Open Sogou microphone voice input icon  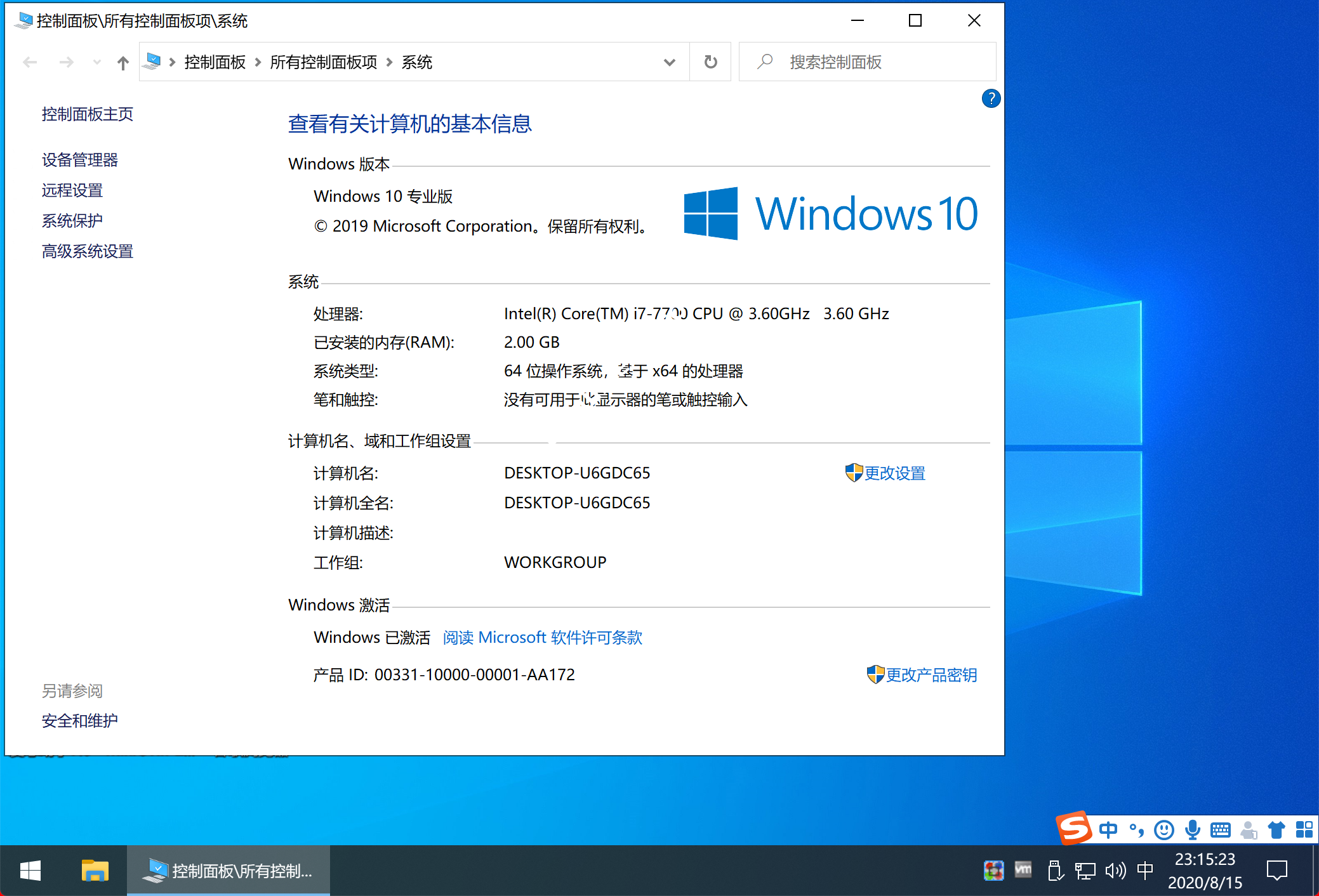(1193, 829)
